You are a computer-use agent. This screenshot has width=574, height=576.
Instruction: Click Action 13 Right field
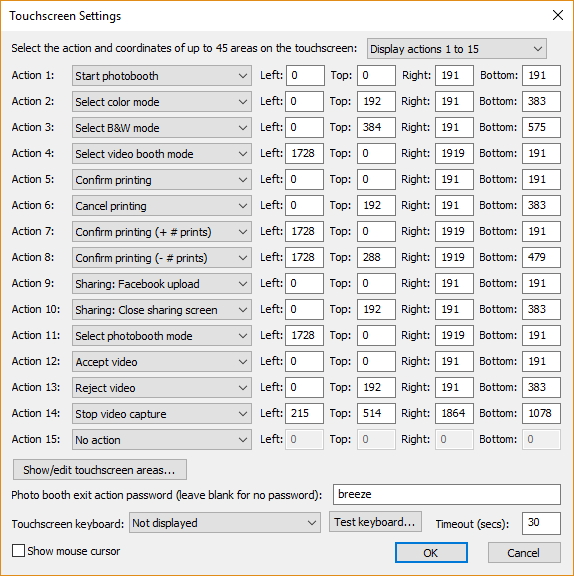coord(454,387)
